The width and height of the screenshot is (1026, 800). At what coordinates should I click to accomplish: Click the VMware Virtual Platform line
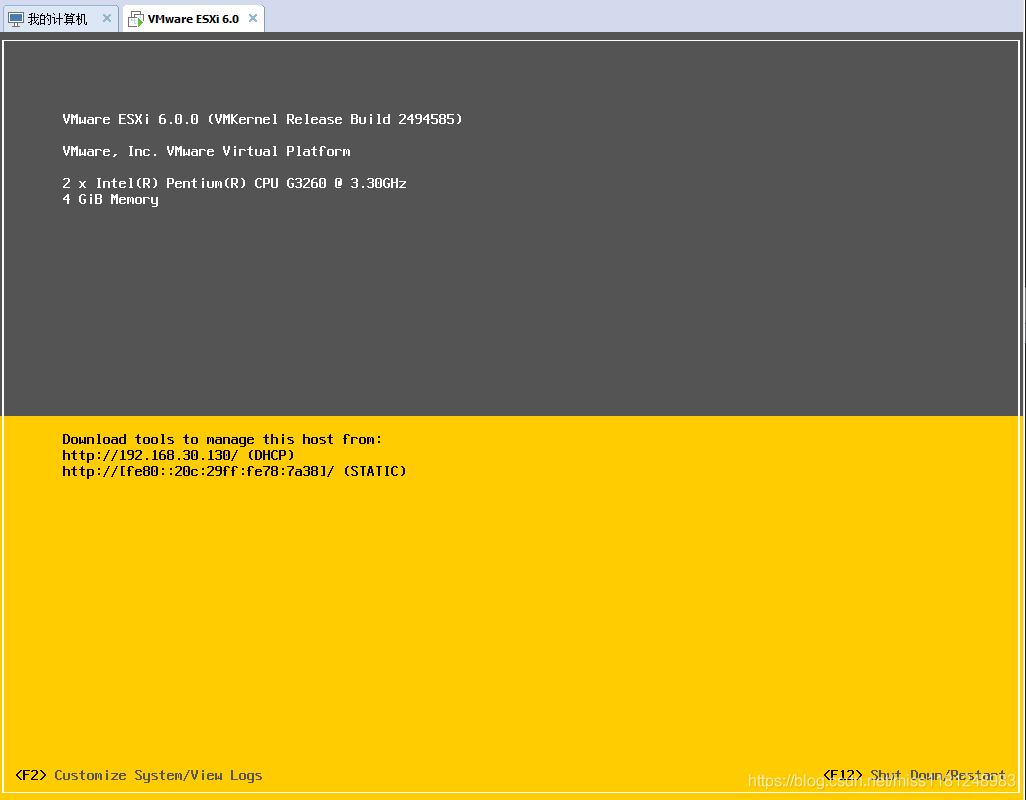(206, 151)
